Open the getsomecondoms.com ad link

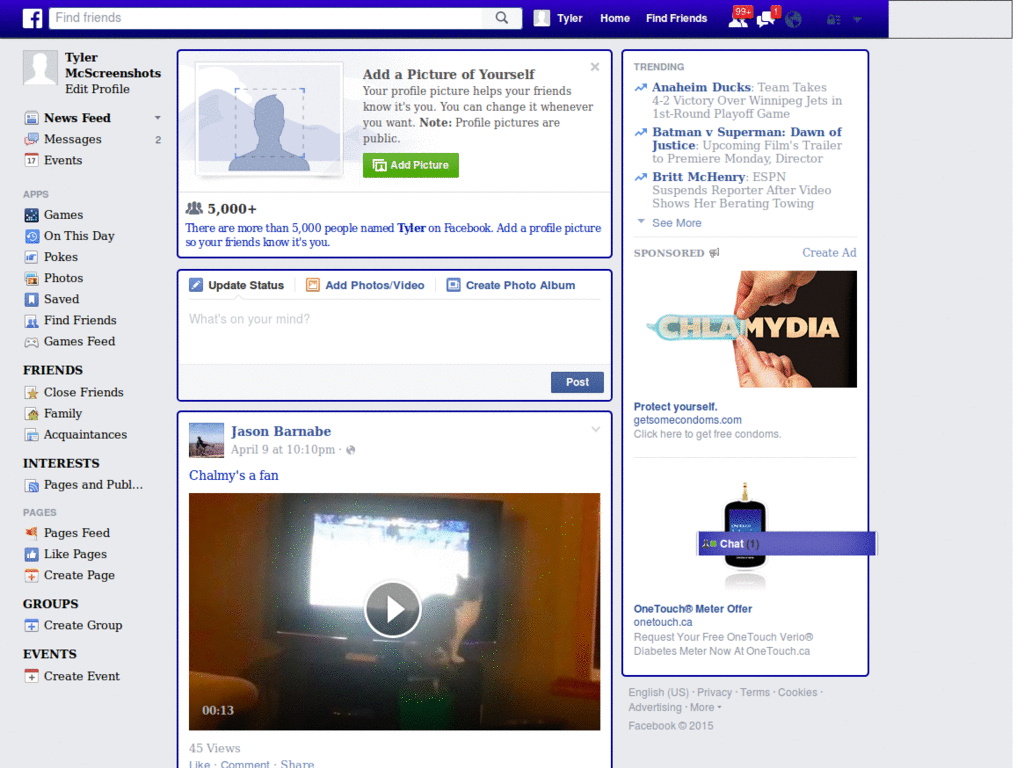[x=687, y=420]
